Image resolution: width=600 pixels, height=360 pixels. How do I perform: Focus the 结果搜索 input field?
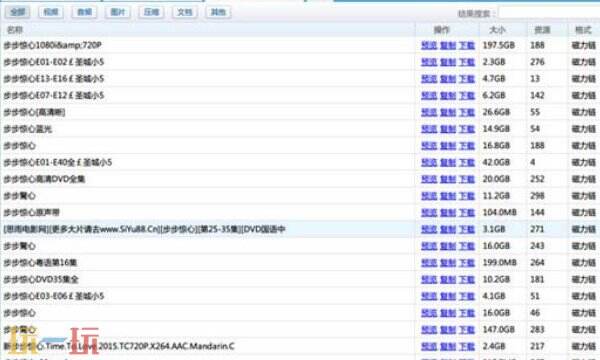tap(549, 13)
